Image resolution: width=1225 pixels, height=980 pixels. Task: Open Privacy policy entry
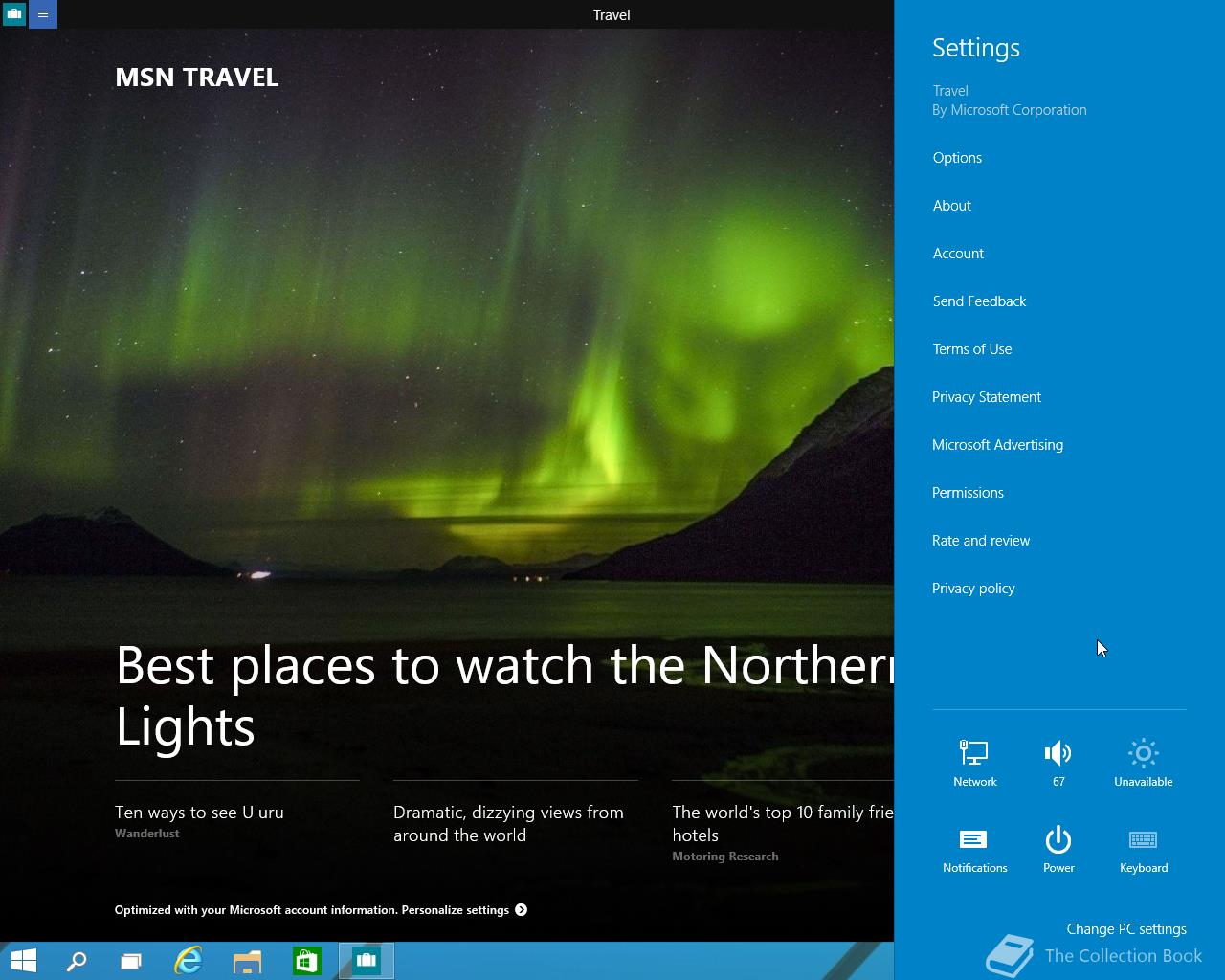coord(973,589)
